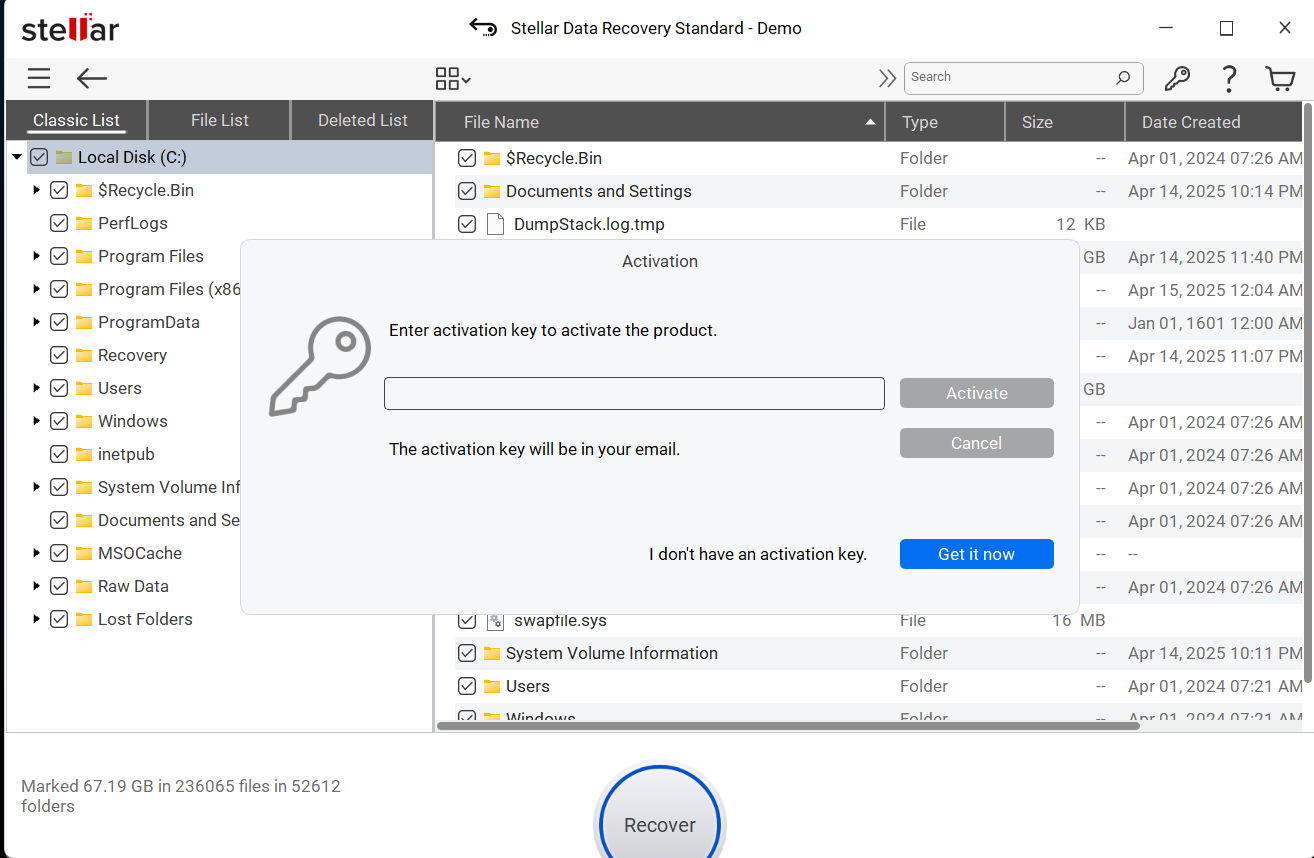This screenshot has width=1314, height=858.
Task: Expand the Users tree node
Action: pos(37,388)
